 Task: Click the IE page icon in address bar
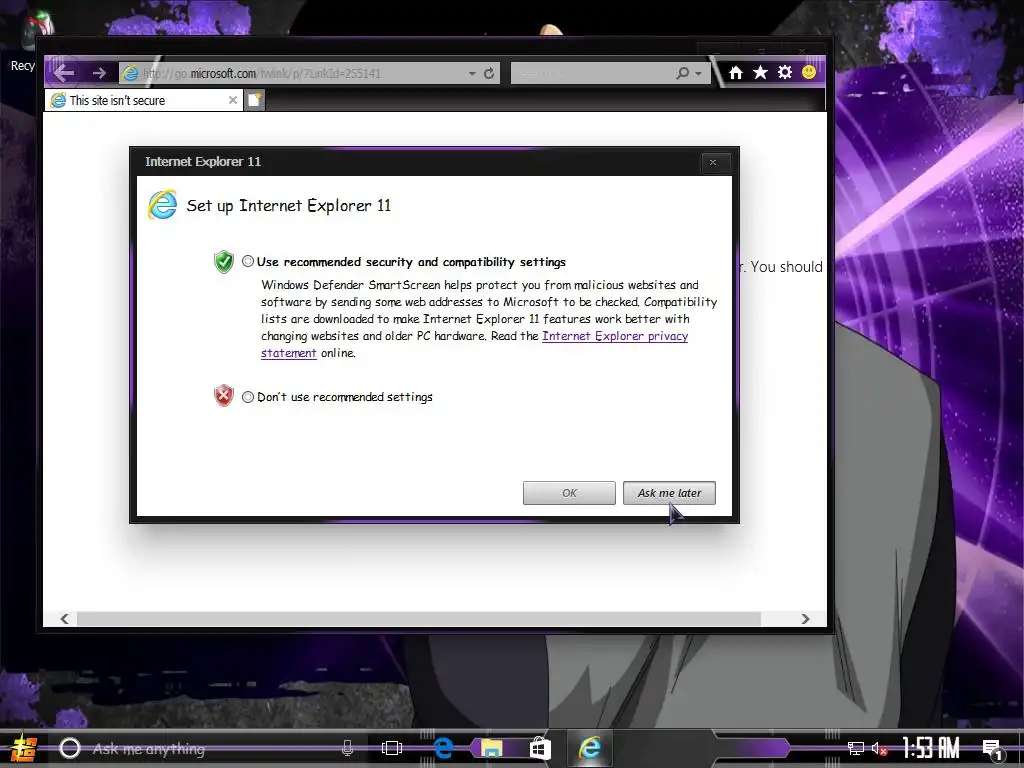click(x=131, y=73)
